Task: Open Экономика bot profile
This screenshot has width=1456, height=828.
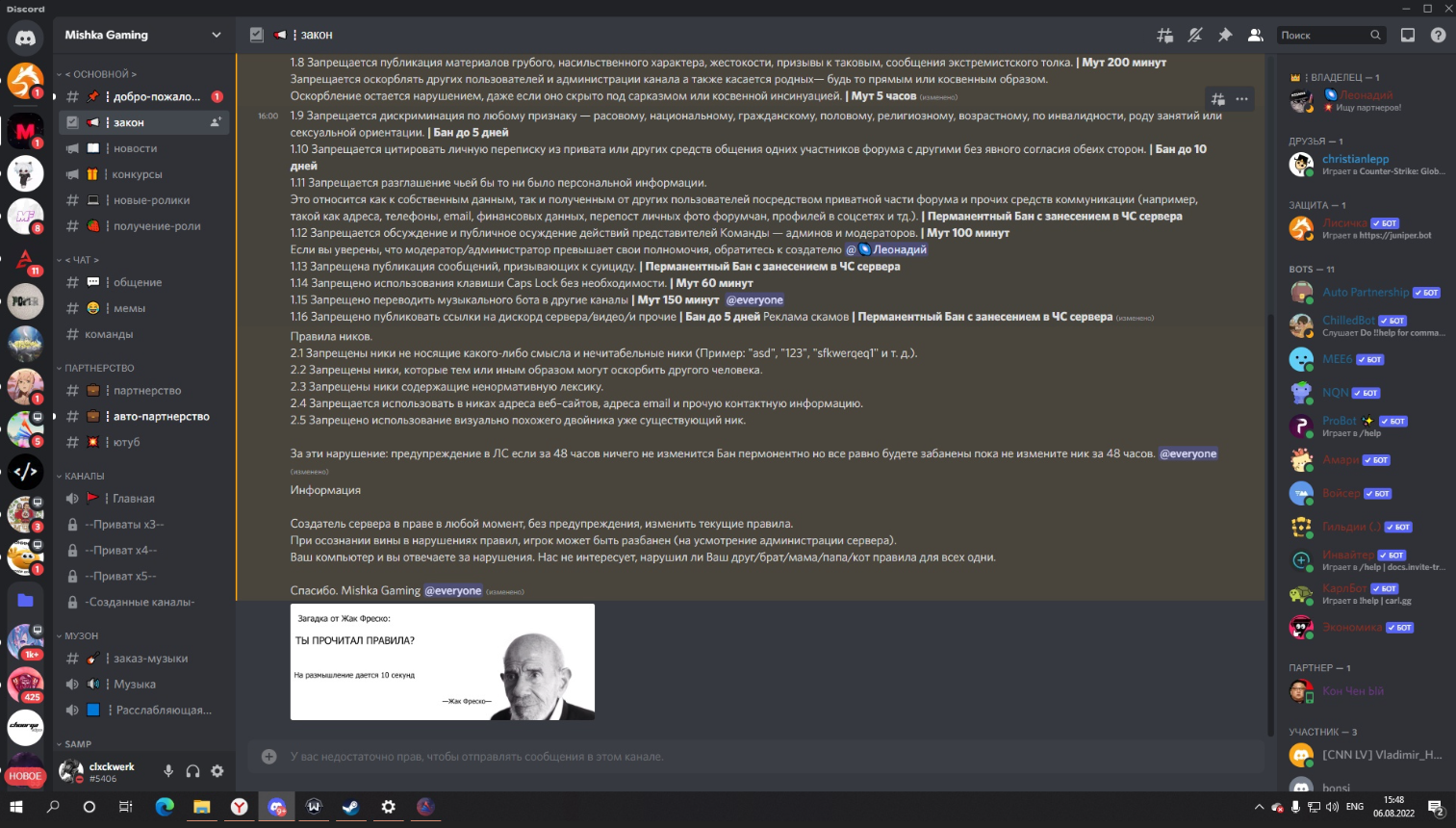Action: [1367, 627]
